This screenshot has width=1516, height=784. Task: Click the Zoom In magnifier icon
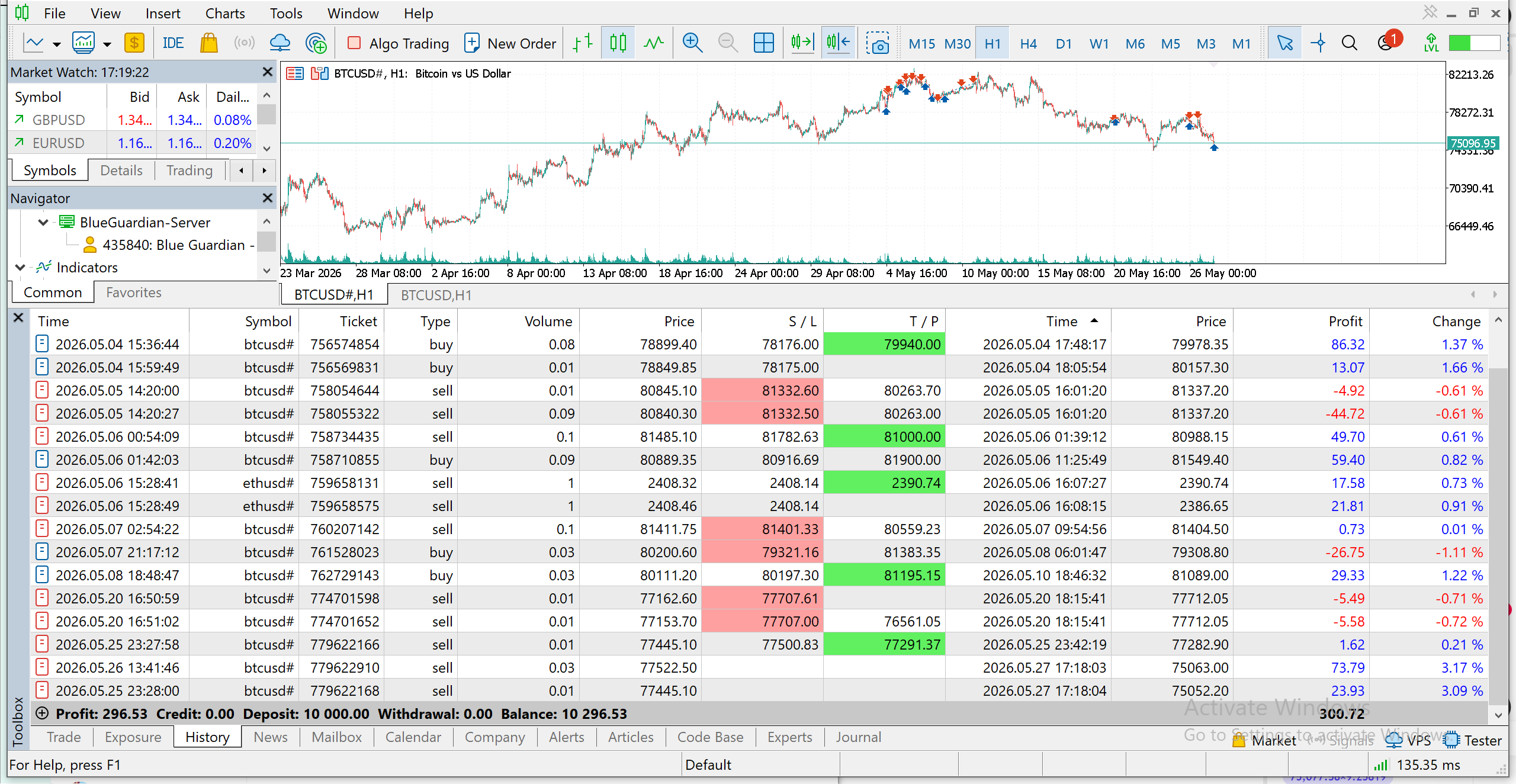(x=692, y=43)
